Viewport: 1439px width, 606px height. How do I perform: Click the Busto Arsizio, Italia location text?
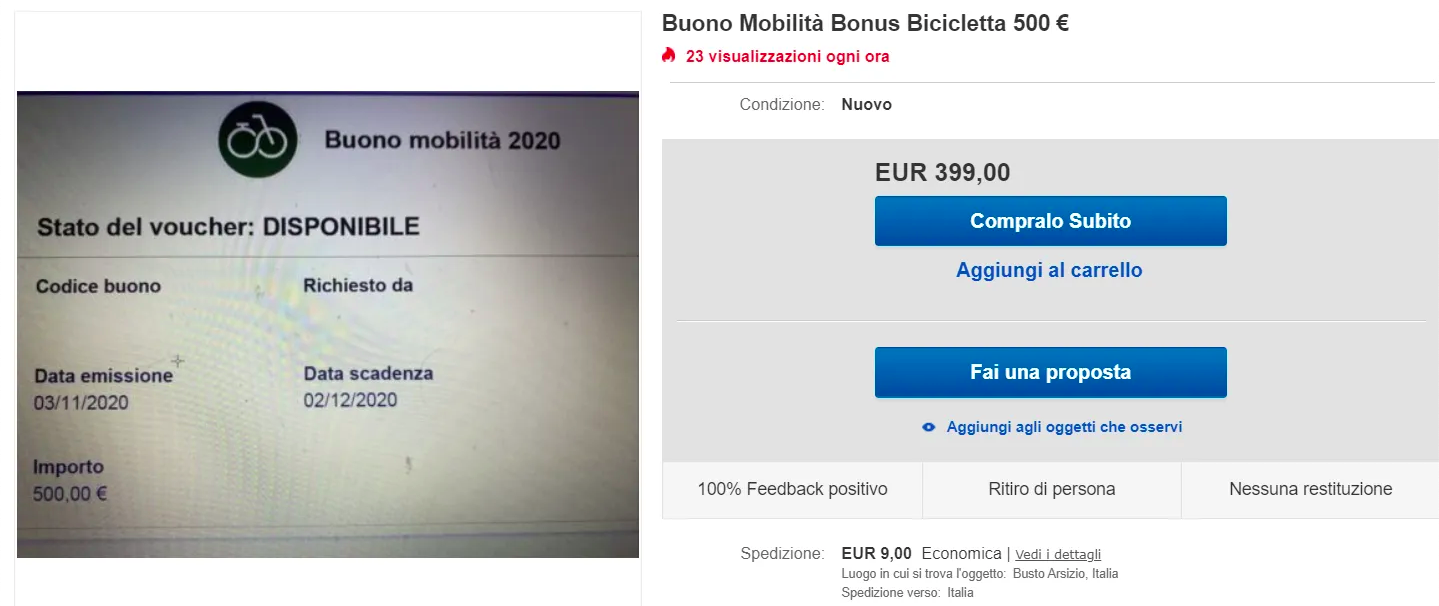tap(1065, 574)
